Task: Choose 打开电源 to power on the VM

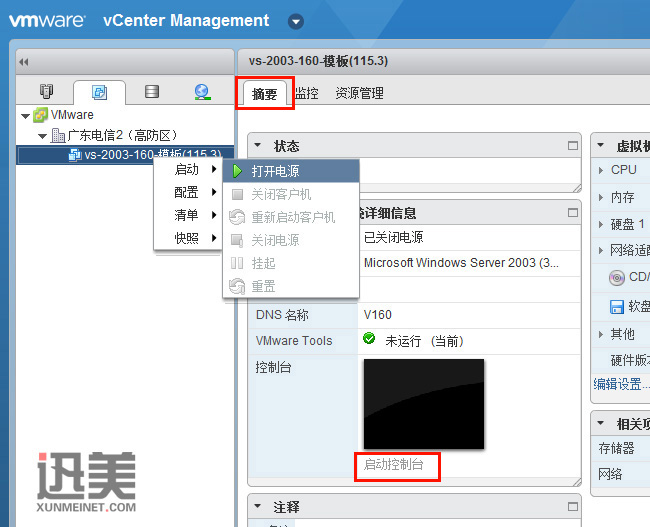Action: [x=291, y=171]
